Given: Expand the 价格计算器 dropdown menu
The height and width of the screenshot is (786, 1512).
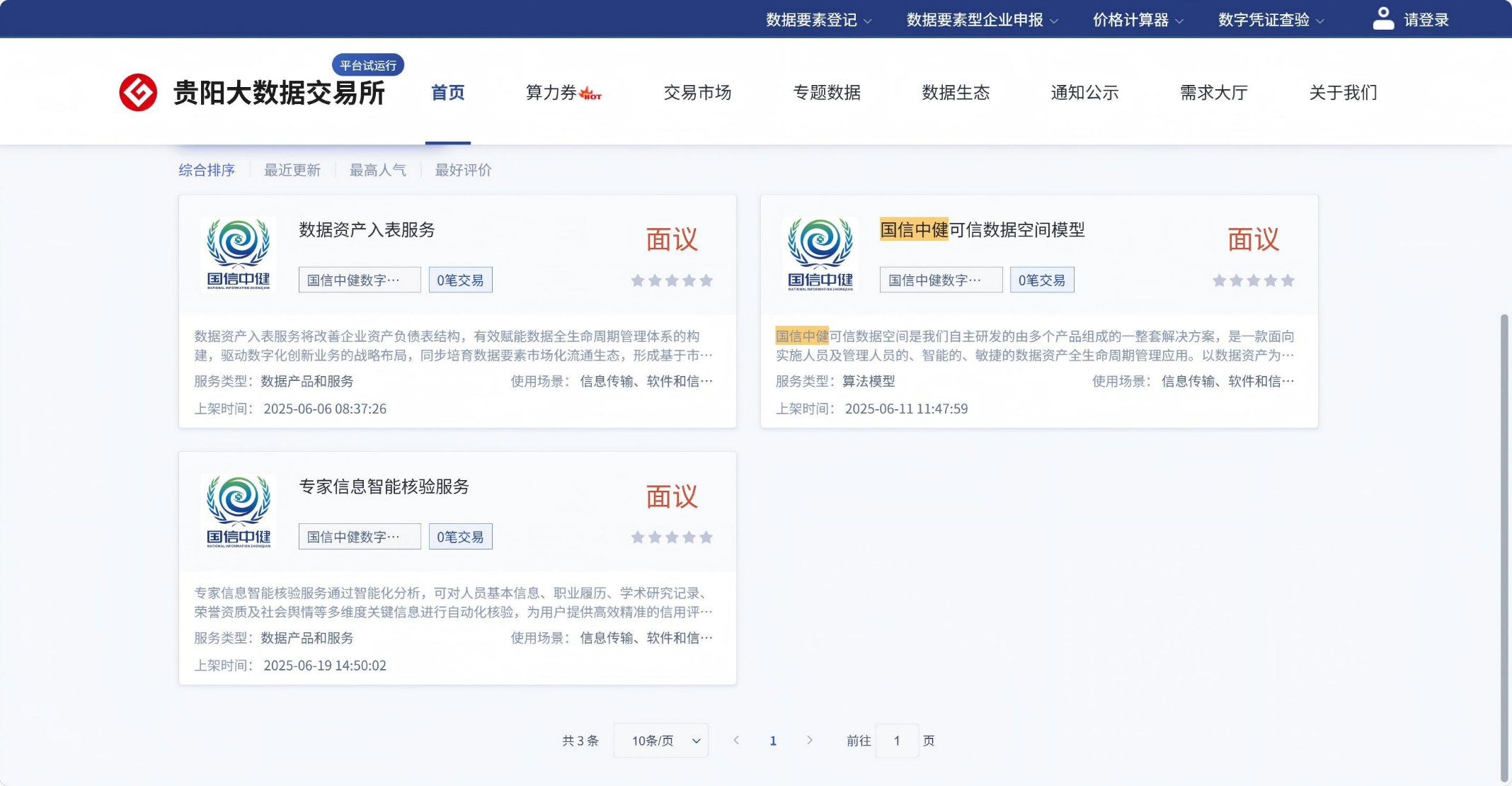Looking at the screenshot, I should tap(1138, 20).
